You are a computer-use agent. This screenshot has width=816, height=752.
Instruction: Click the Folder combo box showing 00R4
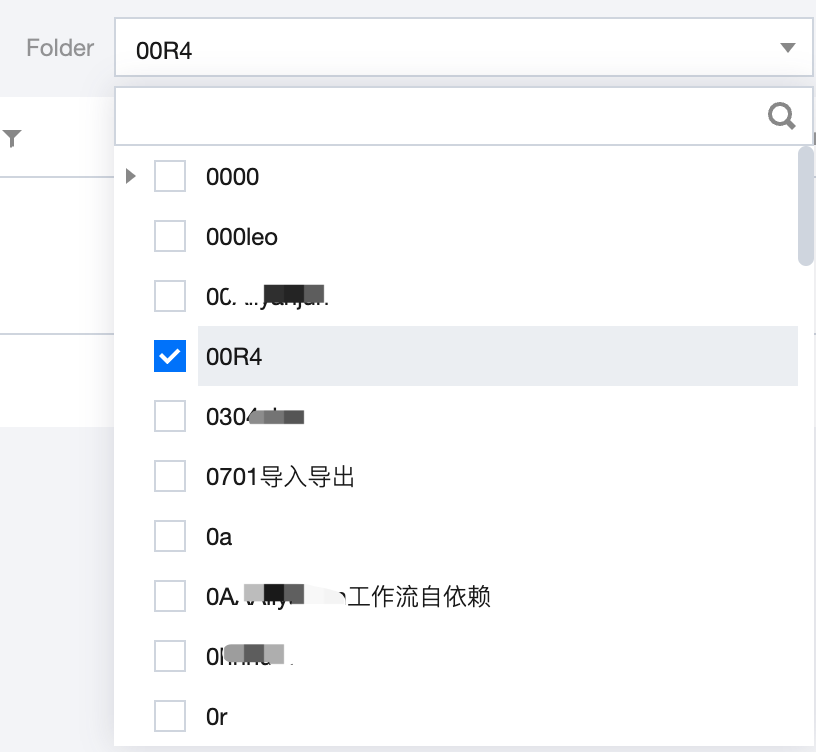click(x=450, y=48)
